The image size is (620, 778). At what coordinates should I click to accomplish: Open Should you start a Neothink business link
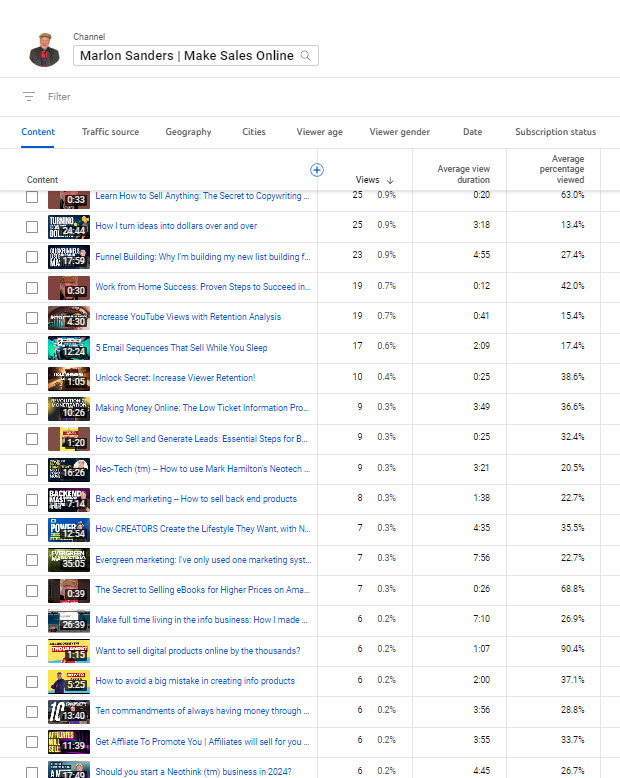(193, 772)
